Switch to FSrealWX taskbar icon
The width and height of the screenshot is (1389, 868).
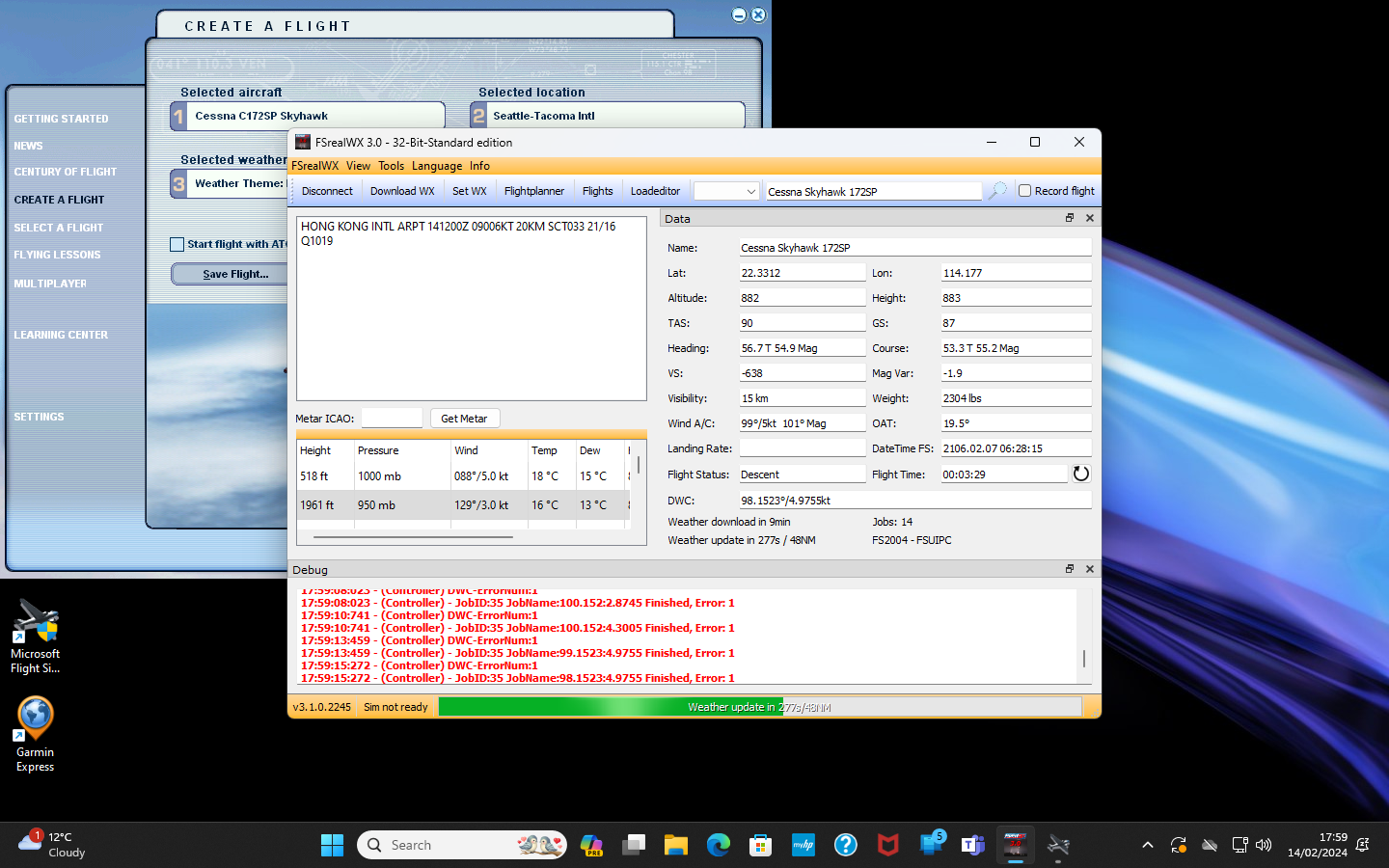[1016, 845]
